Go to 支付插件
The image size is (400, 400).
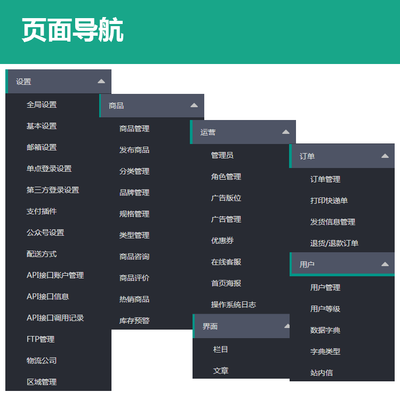[42, 211]
